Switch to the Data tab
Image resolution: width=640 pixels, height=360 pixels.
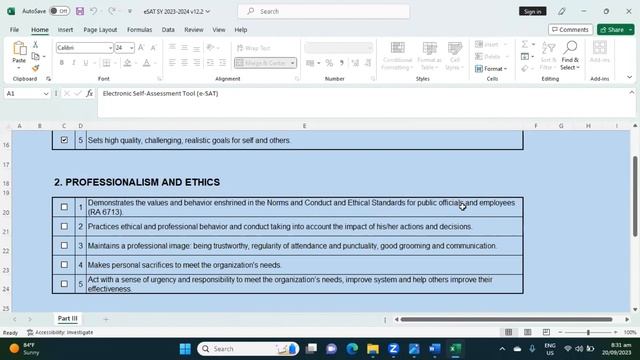(168, 30)
